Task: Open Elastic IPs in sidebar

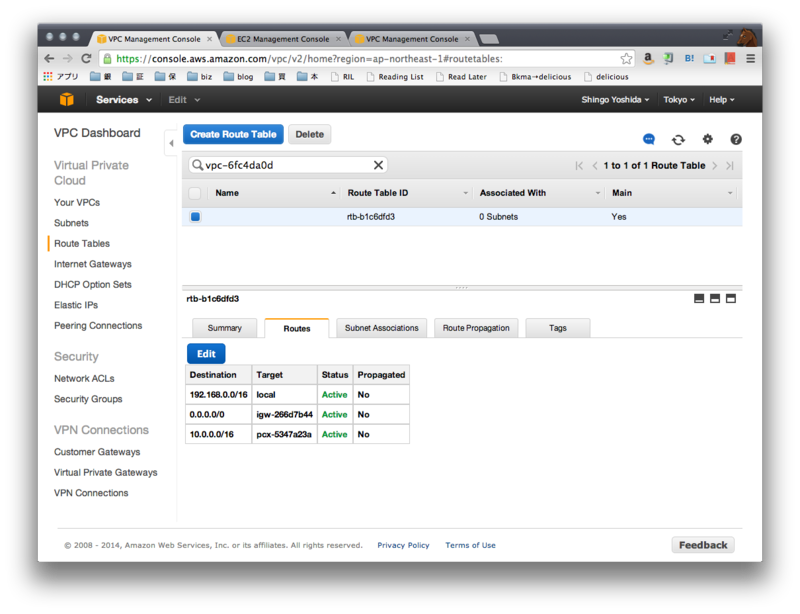Action: coord(76,305)
